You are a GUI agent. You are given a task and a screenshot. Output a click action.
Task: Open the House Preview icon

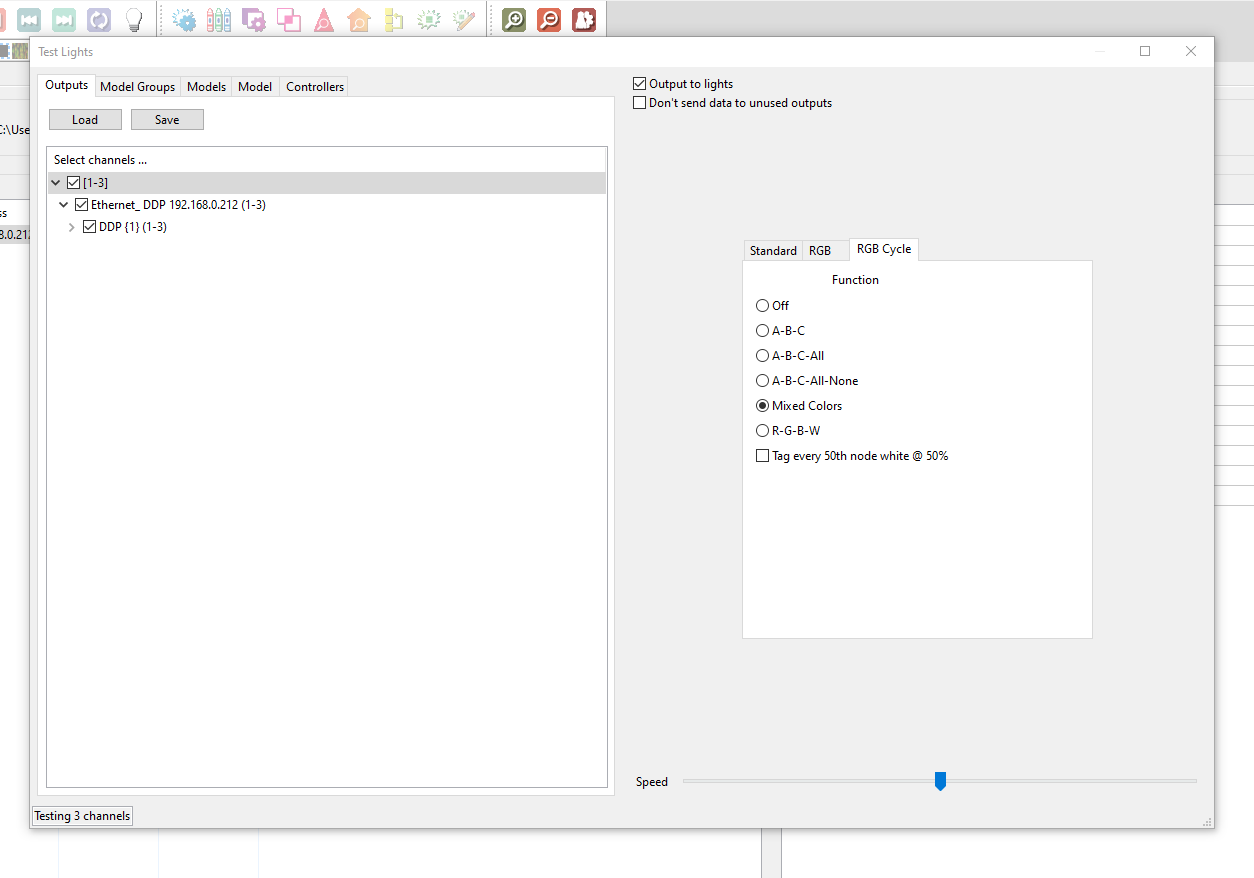tap(359, 19)
